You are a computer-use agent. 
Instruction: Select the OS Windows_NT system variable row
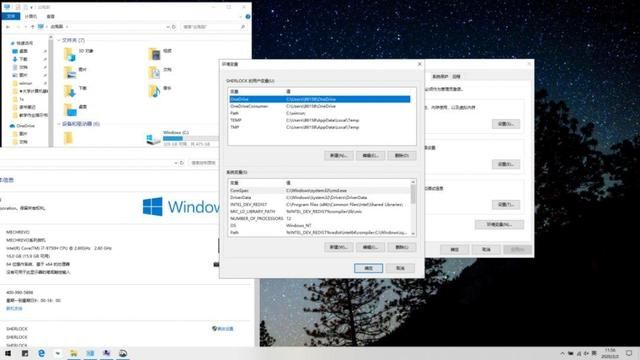[x=319, y=225]
